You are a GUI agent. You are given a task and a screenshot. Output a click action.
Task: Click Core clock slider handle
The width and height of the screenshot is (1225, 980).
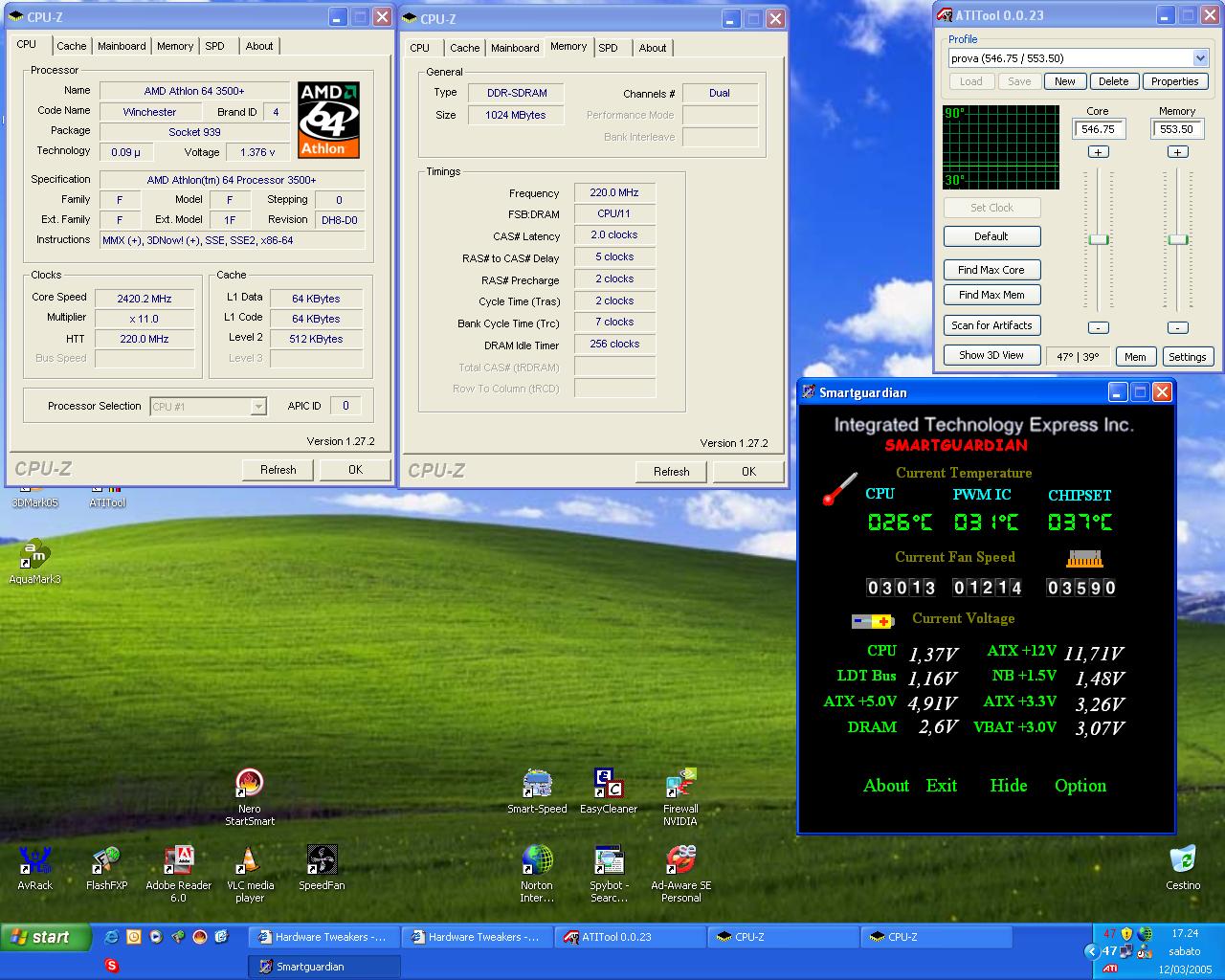tap(1099, 239)
